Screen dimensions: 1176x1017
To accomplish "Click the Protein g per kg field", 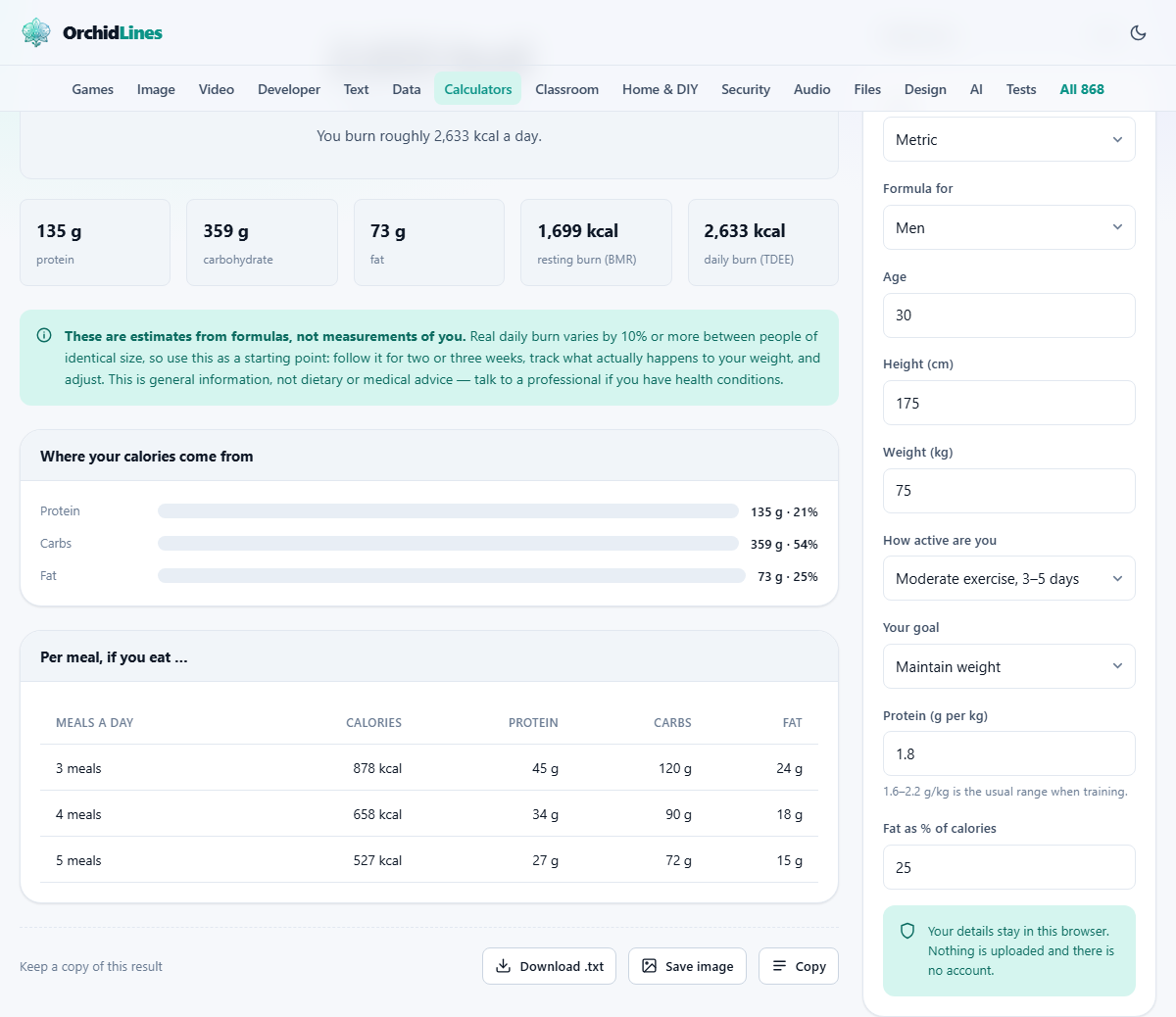I will pyautogui.click(x=1009, y=753).
